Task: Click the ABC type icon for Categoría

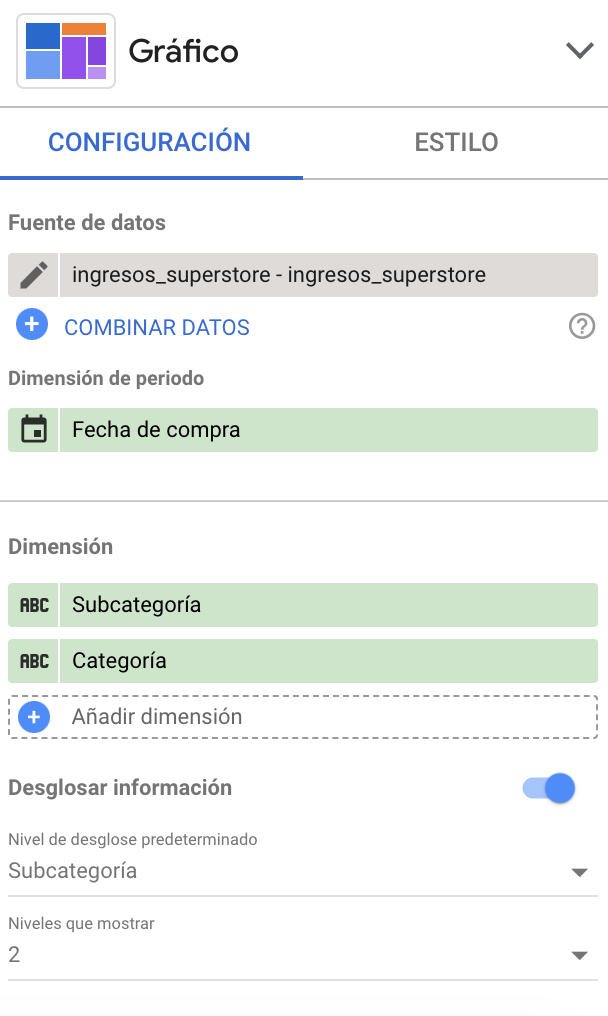Action: click(x=34, y=661)
